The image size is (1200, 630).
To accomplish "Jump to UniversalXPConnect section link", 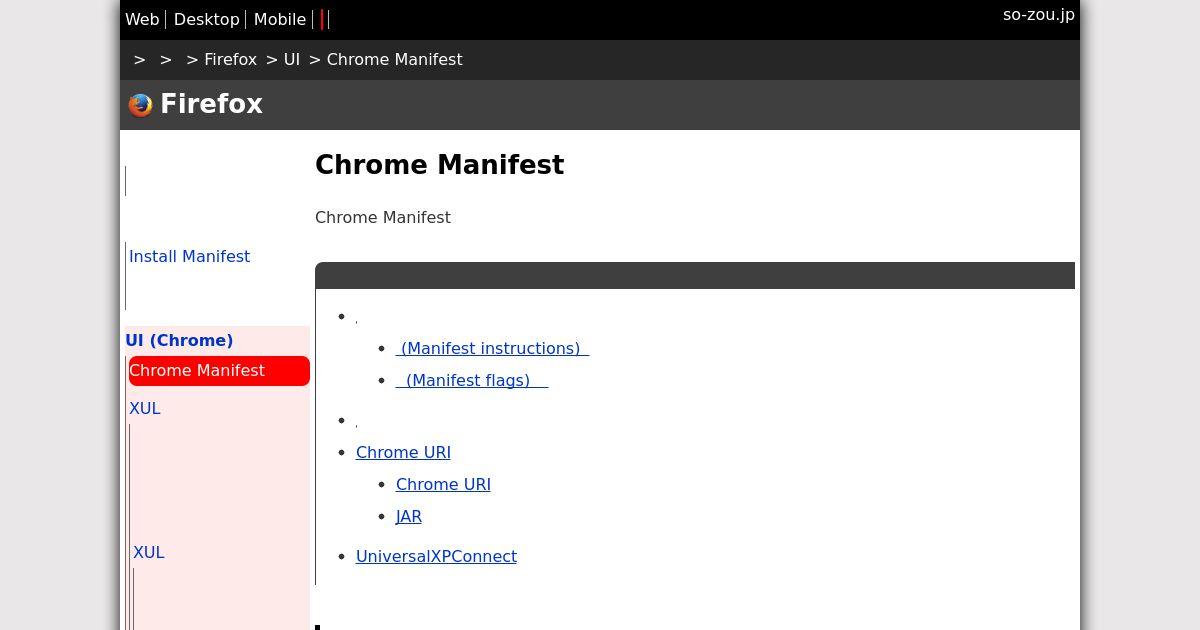I will (436, 556).
